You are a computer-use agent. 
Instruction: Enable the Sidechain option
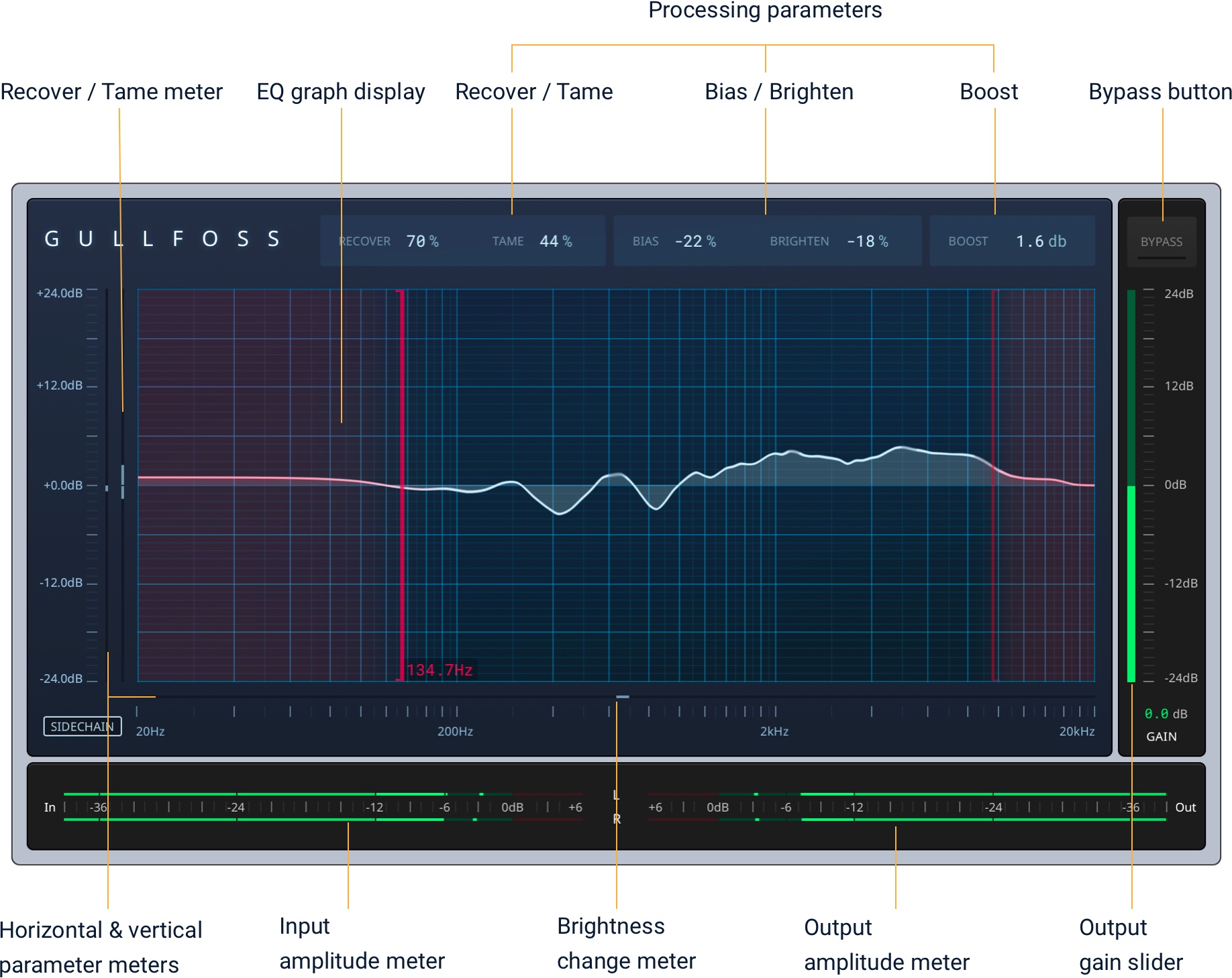click(83, 726)
